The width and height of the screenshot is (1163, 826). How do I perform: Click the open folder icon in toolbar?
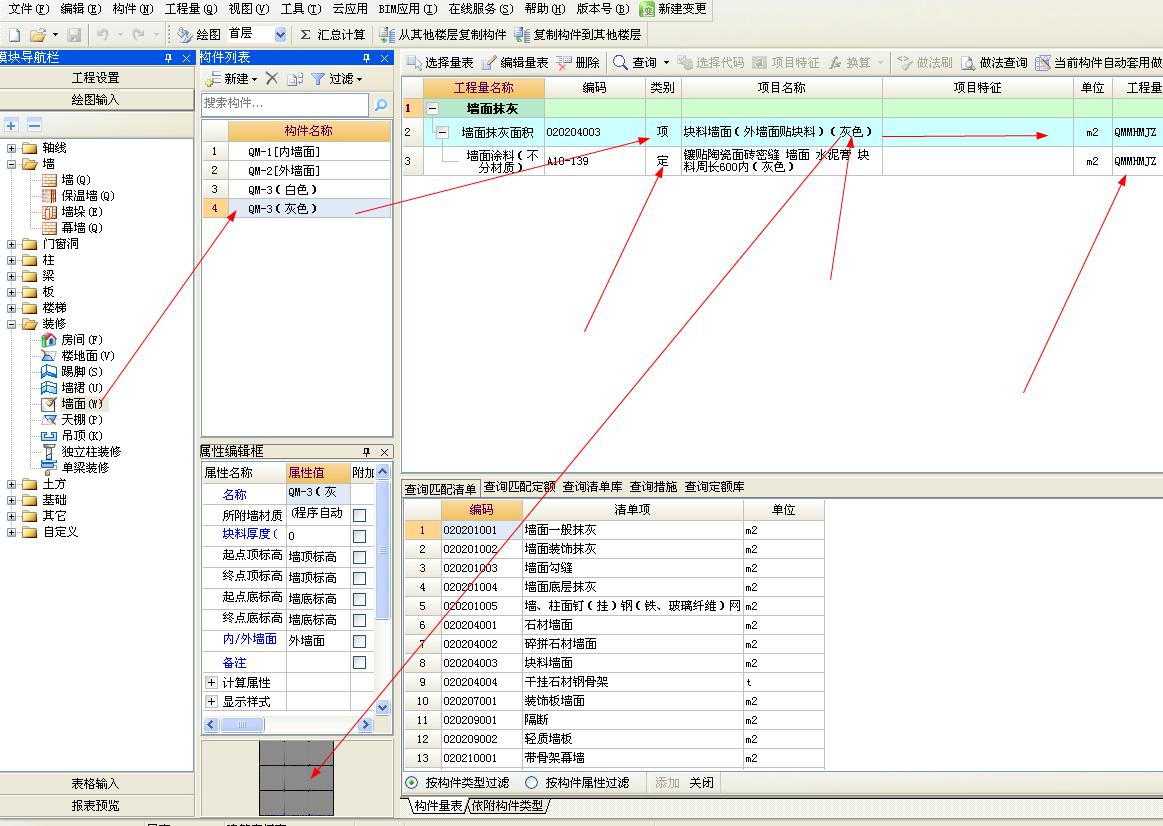[38, 35]
